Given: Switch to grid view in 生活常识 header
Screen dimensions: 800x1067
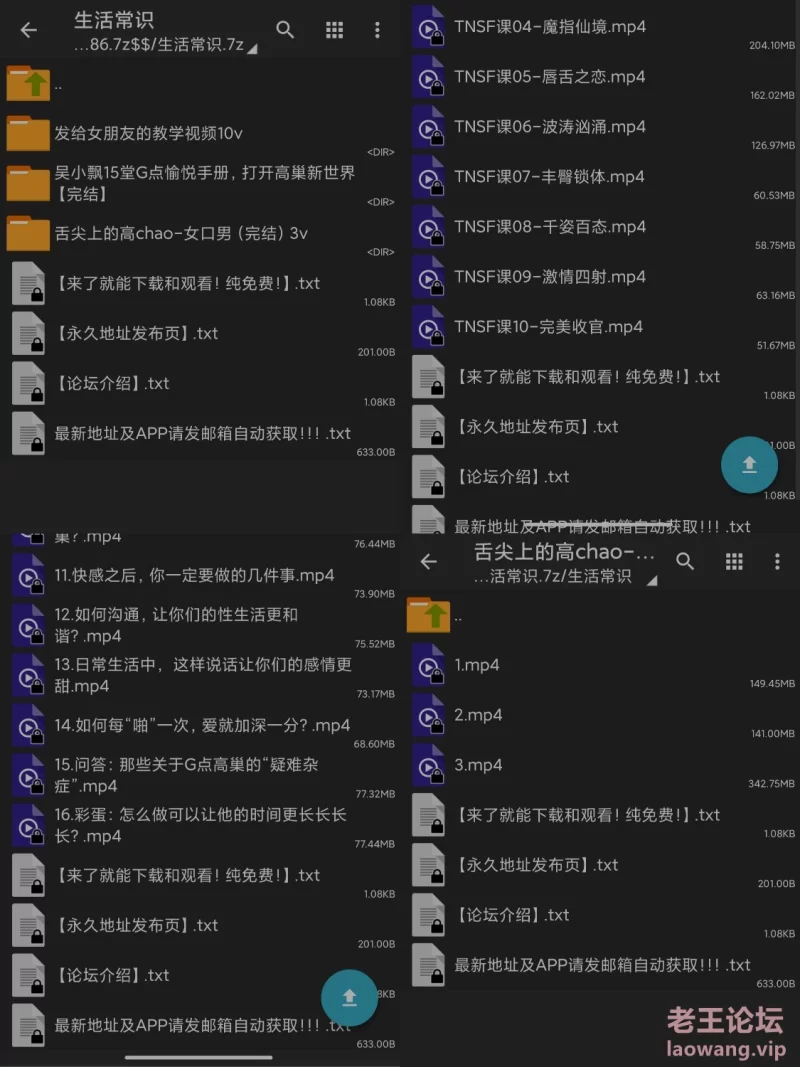Looking at the screenshot, I should click(x=334, y=30).
